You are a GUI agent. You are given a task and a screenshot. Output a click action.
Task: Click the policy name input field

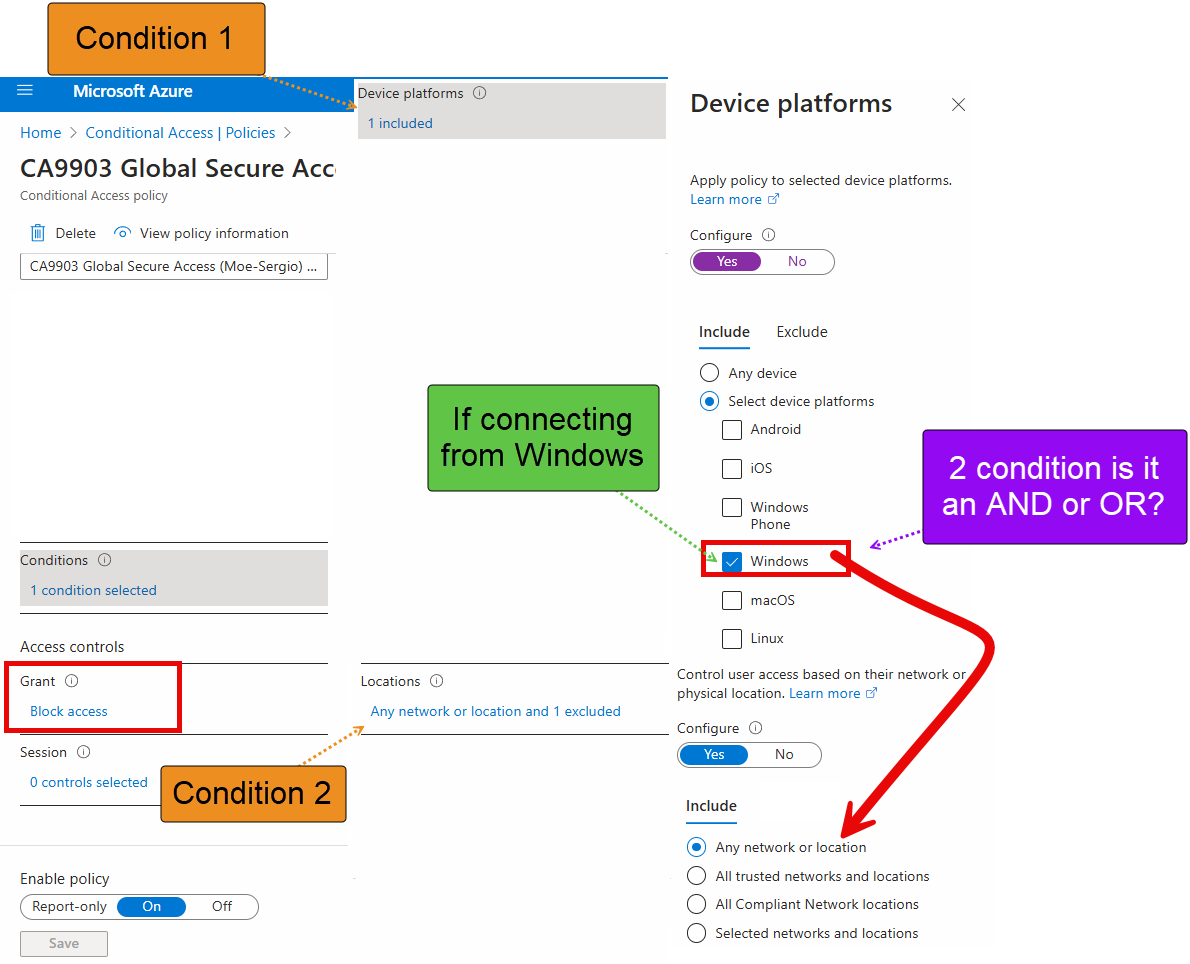(173, 266)
